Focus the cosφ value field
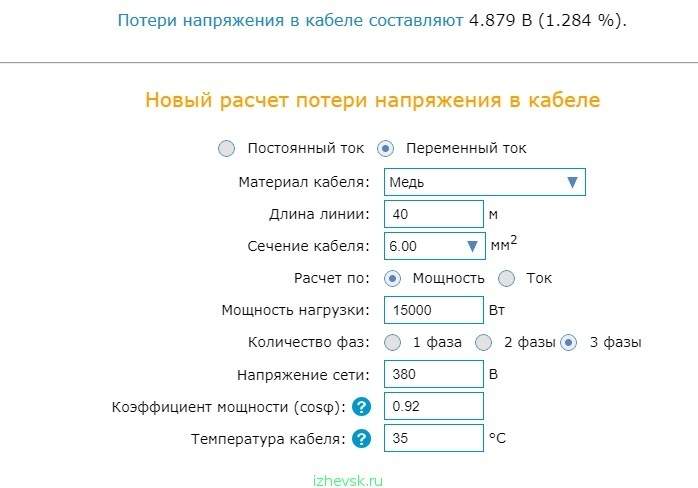The height and width of the screenshot is (488, 698). 434,406
